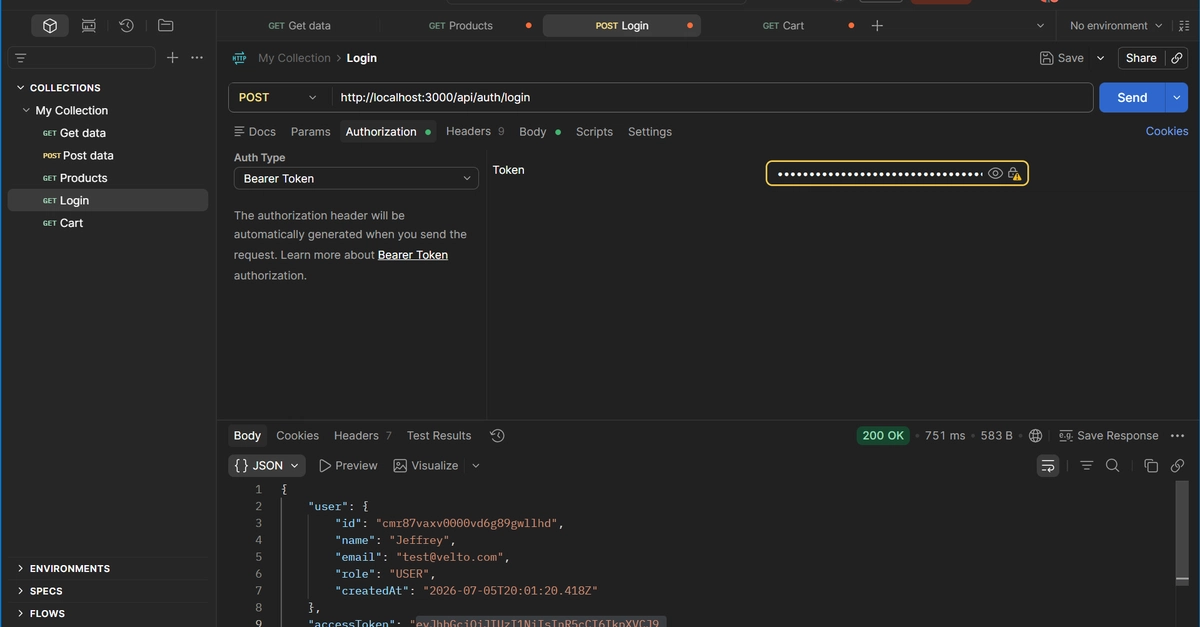Follow the Bearer Token learn more link
The image size is (1200, 627).
[x=413, y=255]
